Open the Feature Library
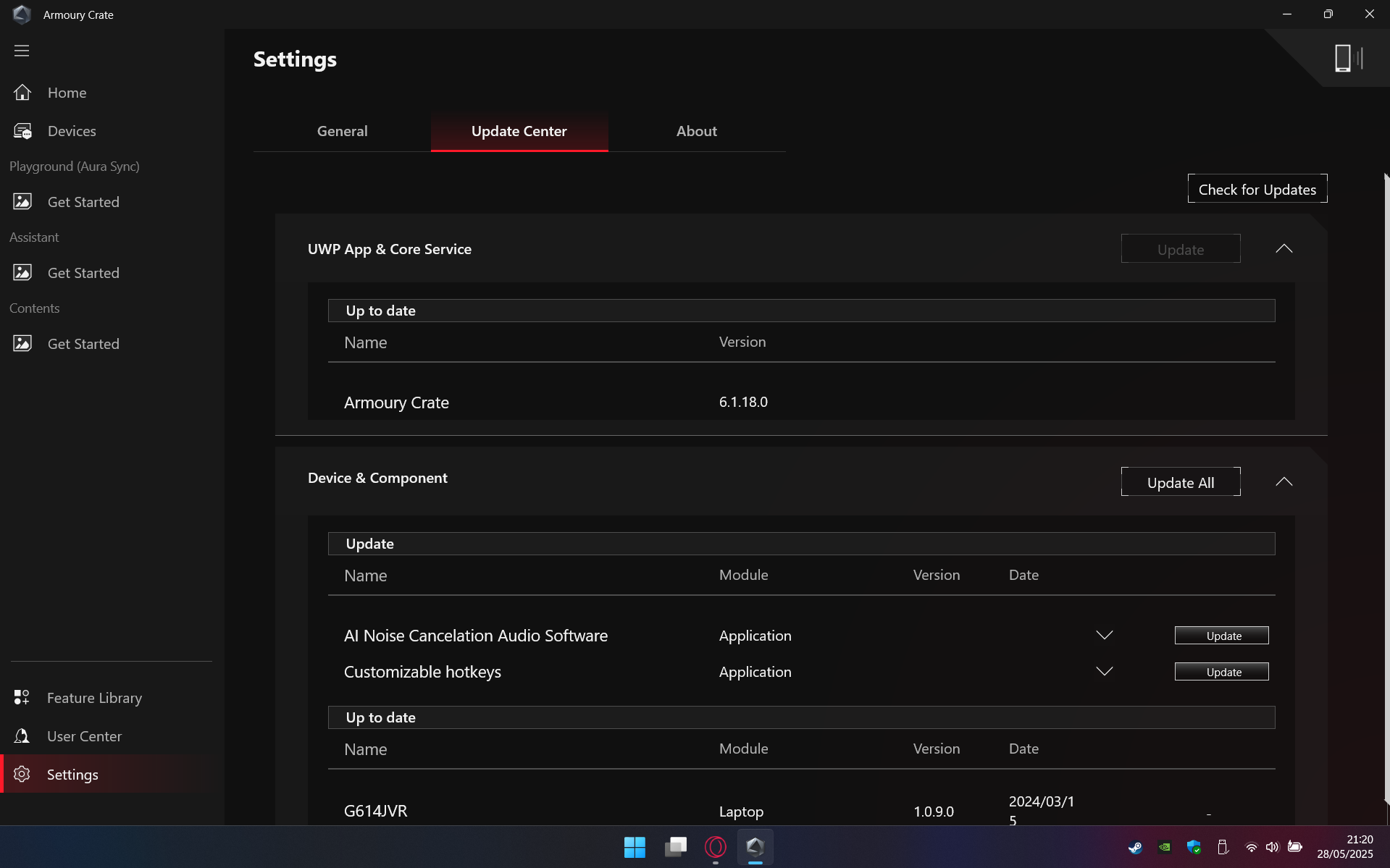 94,698
